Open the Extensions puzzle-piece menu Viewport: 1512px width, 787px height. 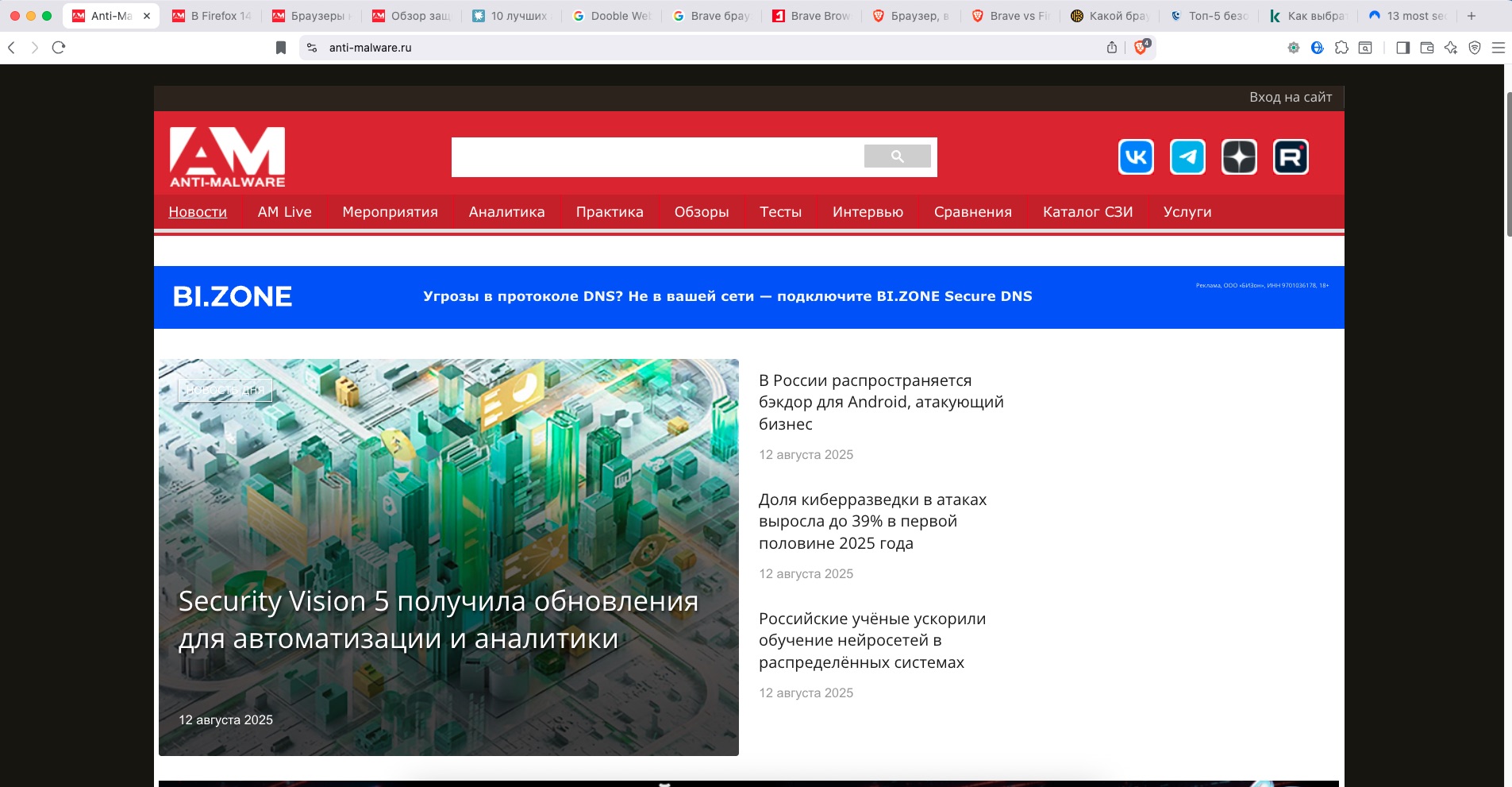coord(1341,48)
